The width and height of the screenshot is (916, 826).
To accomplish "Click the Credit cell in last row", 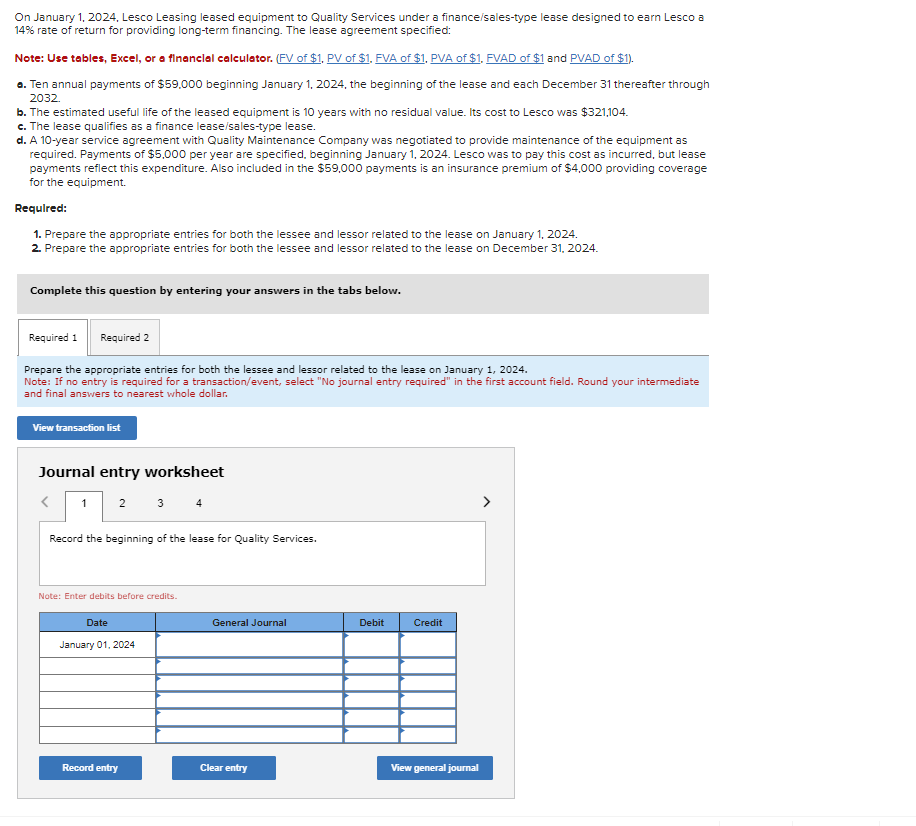I will tap(428, 735).
